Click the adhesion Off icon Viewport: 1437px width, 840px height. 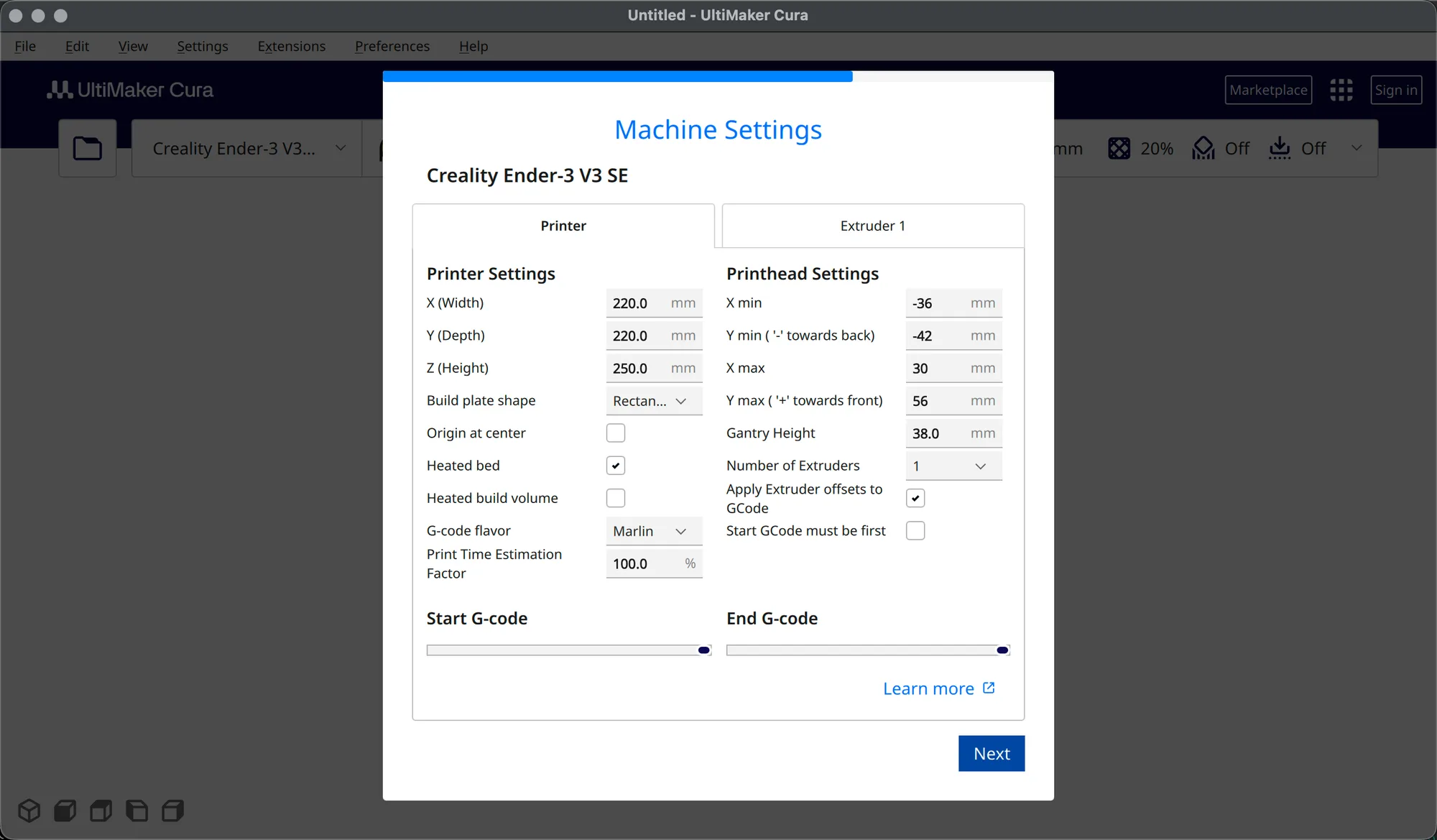coord(1279,148)
